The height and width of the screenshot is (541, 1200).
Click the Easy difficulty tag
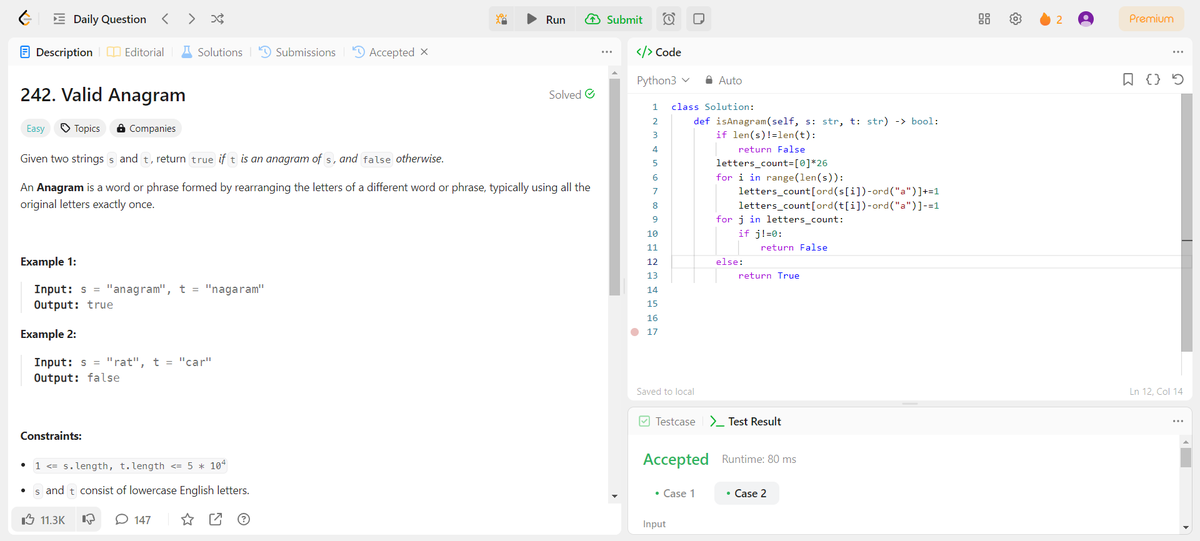[35, 128]
